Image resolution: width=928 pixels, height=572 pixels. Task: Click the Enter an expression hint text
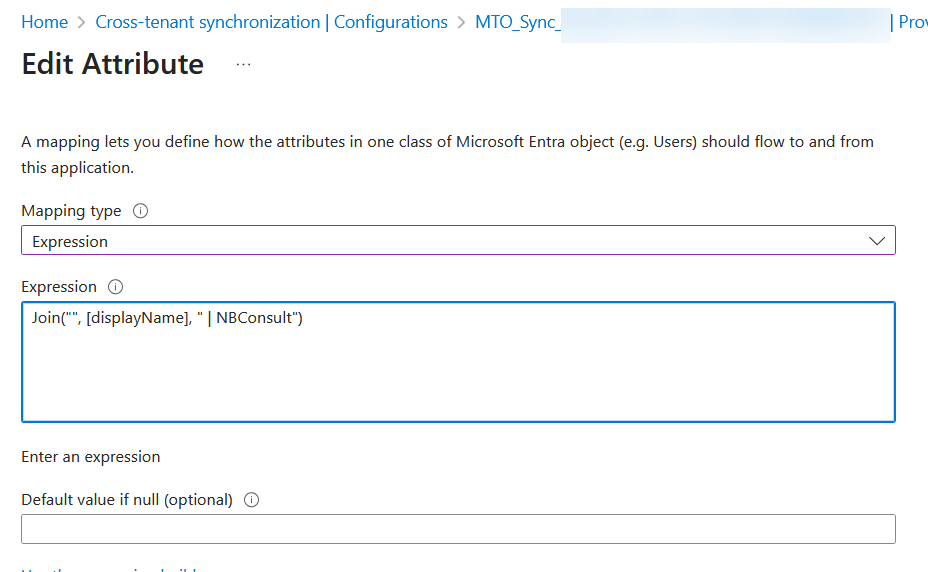pyautogui.click(x=91, y=457)
